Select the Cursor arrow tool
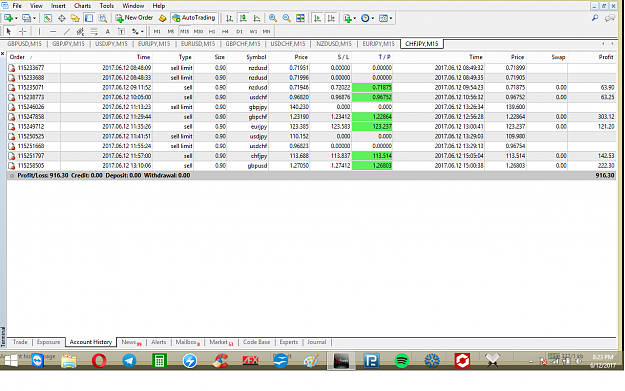625x391 pixels. 9,31
